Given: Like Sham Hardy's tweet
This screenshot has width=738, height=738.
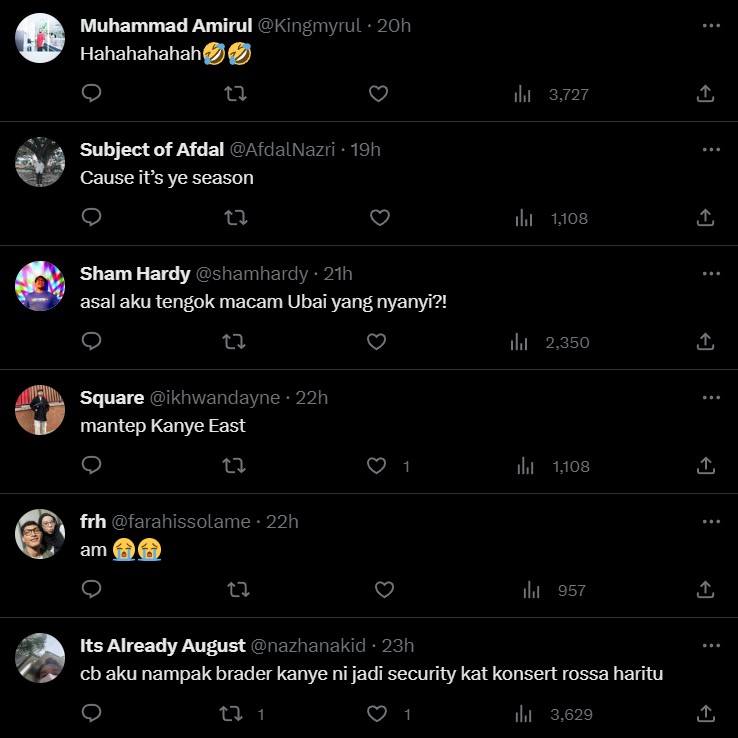Looking at the screenshot, I should (x=376, y=342).
